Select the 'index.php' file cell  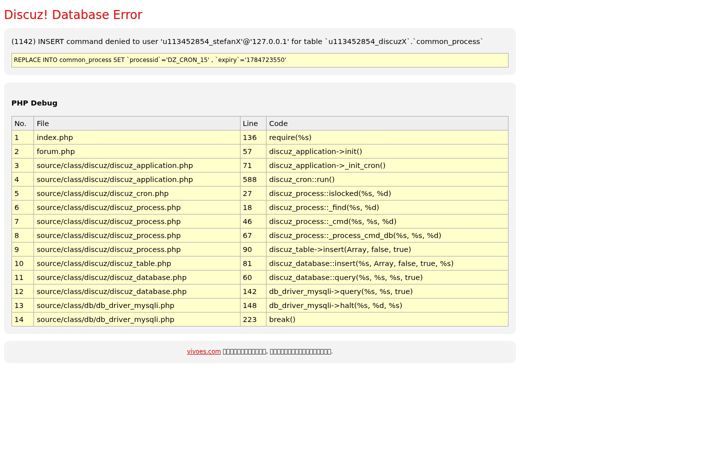point(137,138)
